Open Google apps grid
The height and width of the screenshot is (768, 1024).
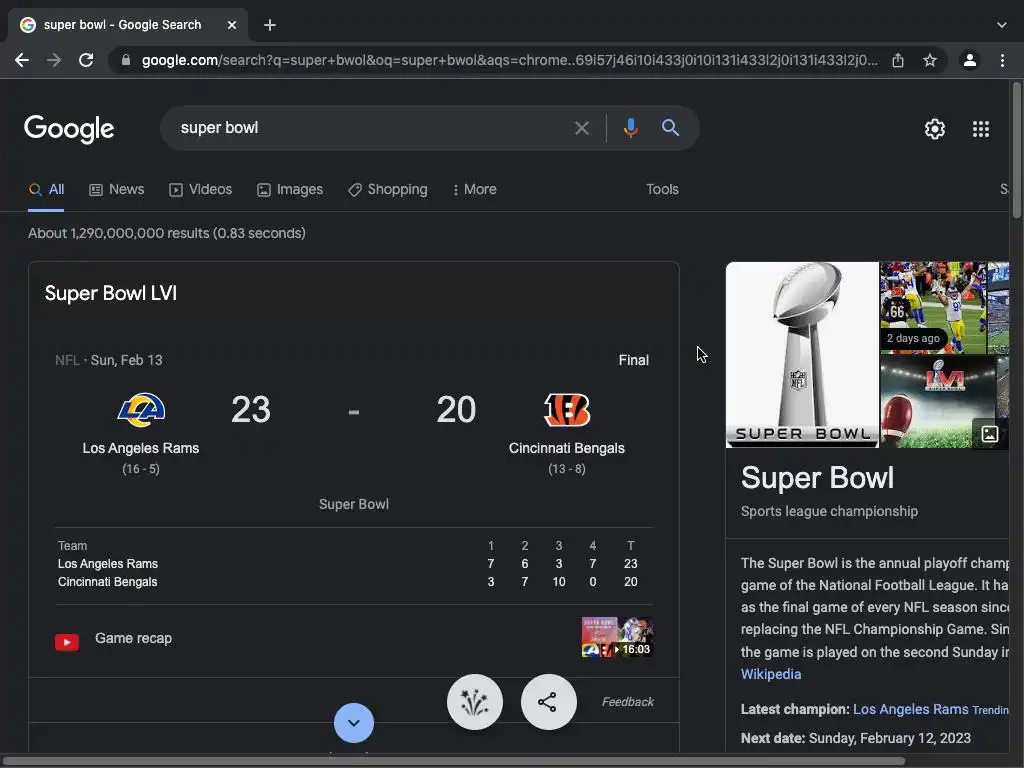981,129
